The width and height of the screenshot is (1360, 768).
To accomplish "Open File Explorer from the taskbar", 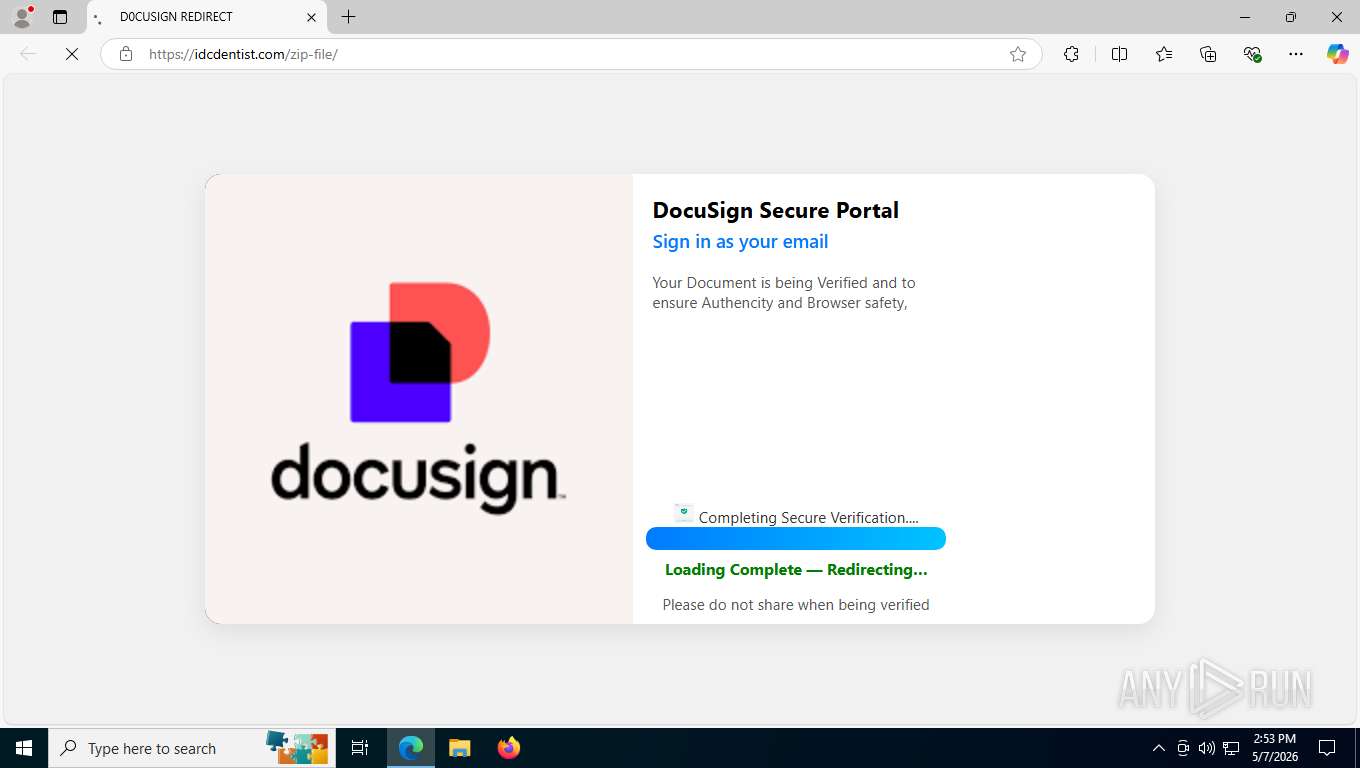I will click(459, 748).
